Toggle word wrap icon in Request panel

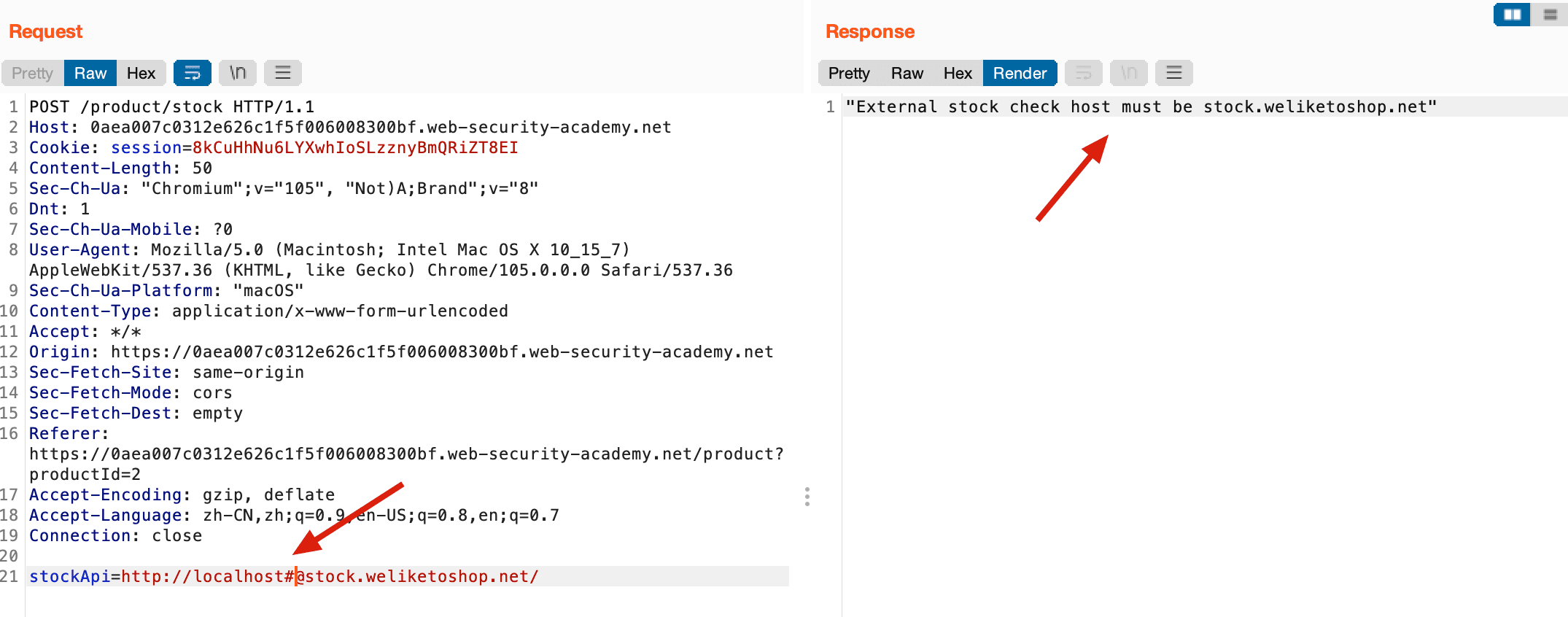[193, 73]
